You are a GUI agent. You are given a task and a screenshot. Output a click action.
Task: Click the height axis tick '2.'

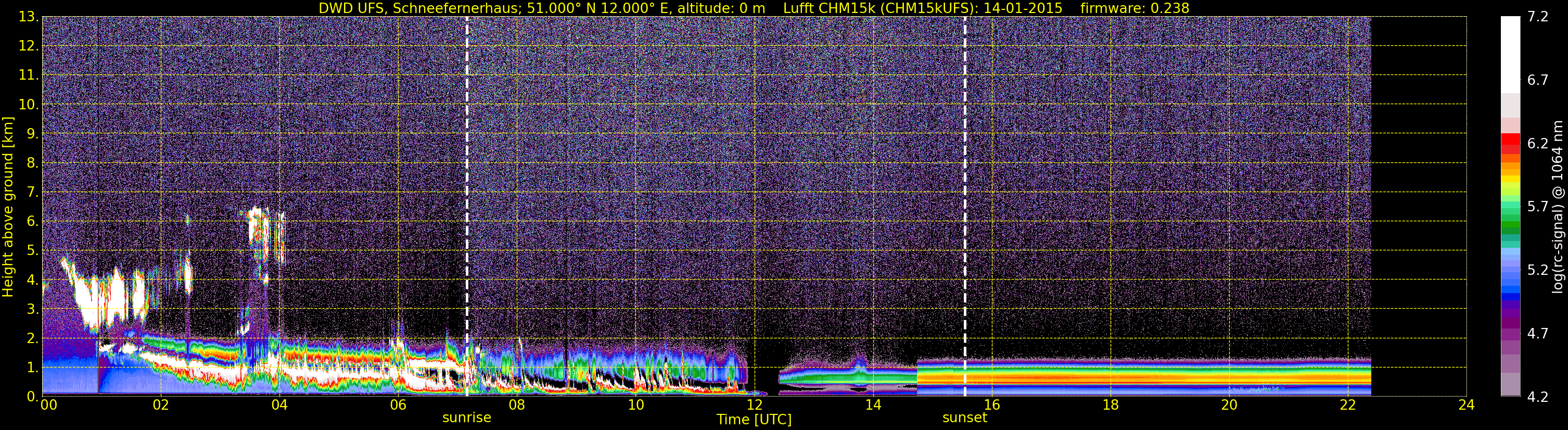[x=32, y=338]
